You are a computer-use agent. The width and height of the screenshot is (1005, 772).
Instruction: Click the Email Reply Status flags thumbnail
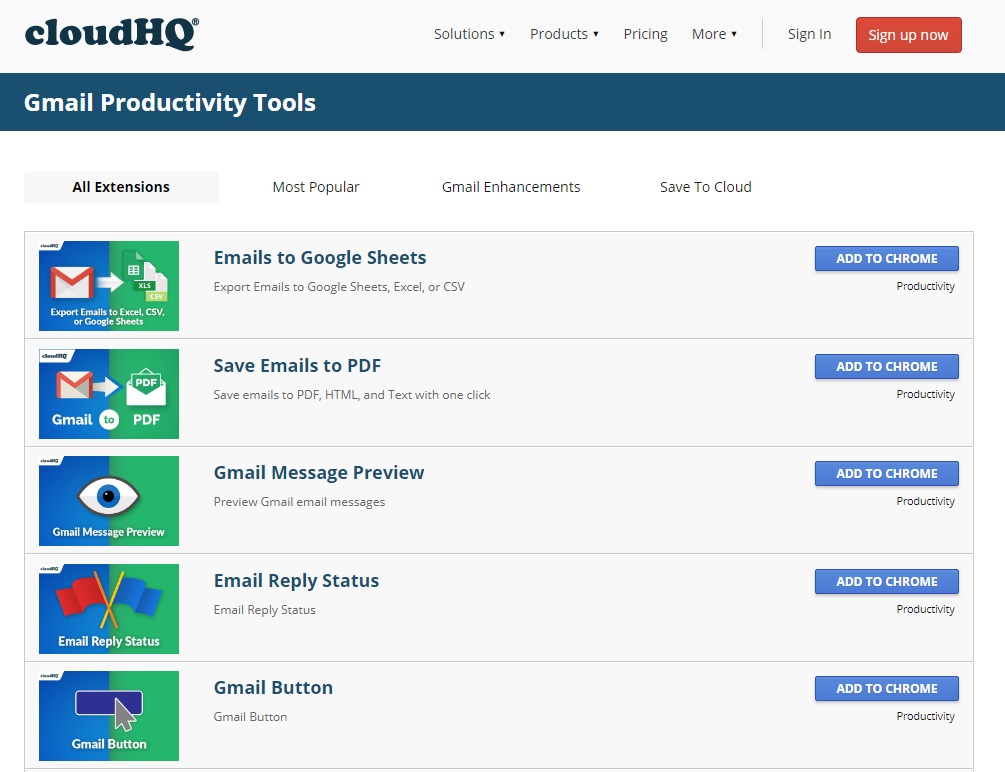(x=109, y=608)
